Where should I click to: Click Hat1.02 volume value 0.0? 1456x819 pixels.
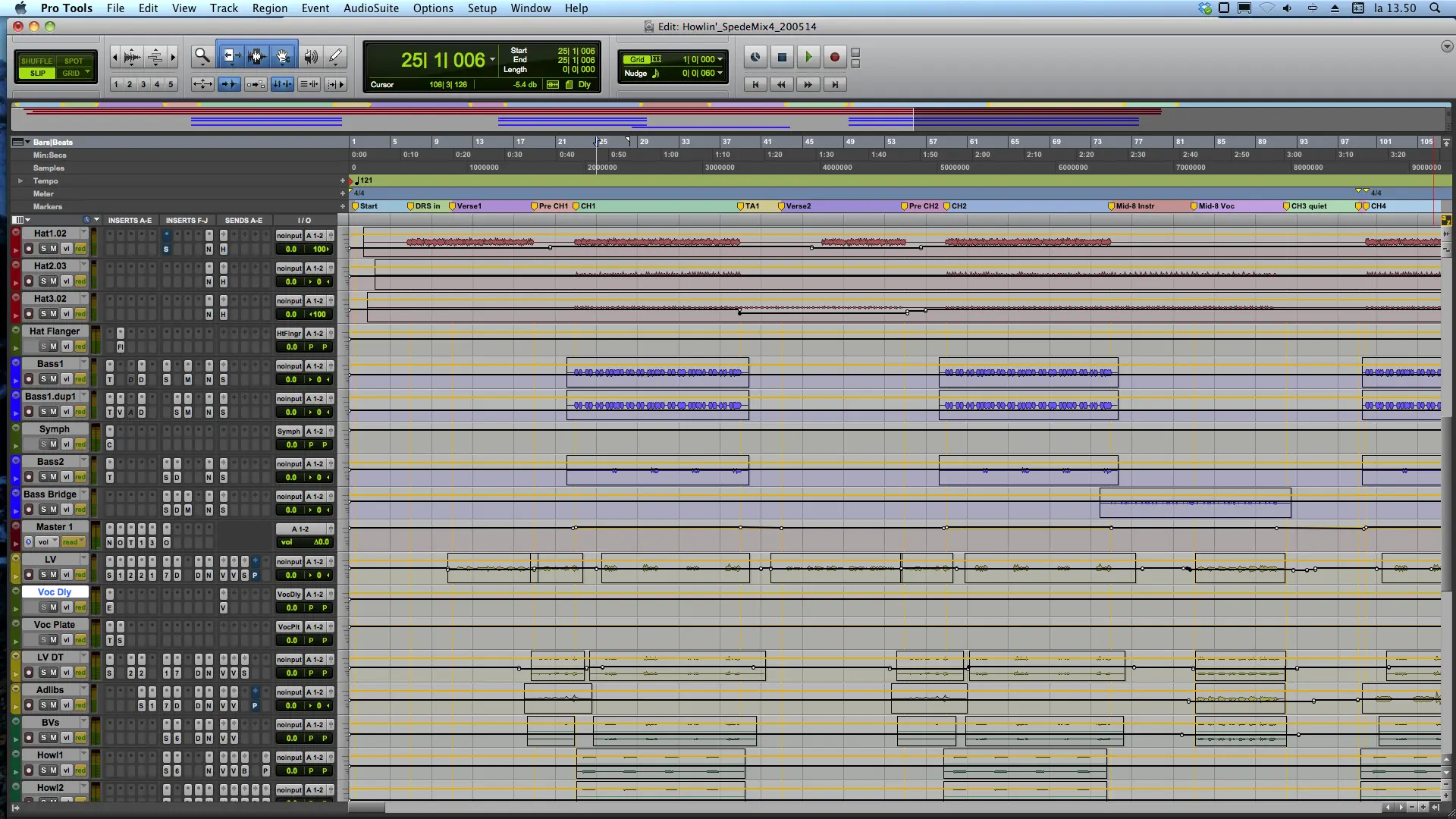click(291, 249)
